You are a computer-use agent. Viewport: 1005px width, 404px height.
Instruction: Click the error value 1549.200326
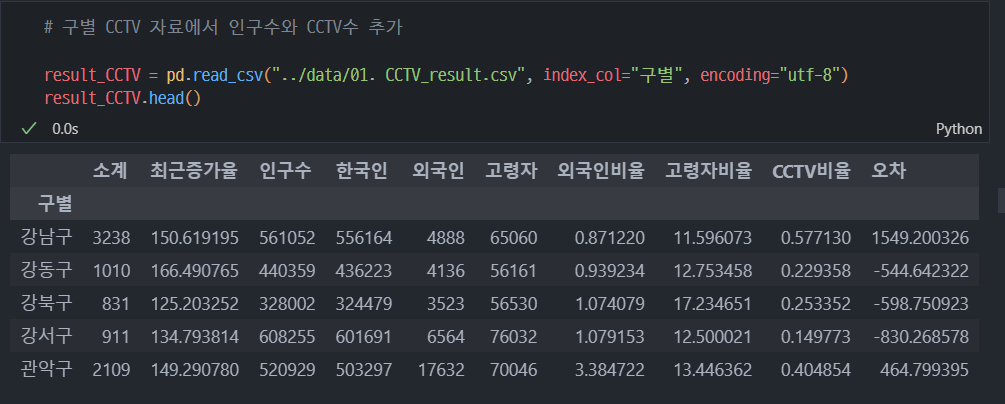click(x=920, y=238)
